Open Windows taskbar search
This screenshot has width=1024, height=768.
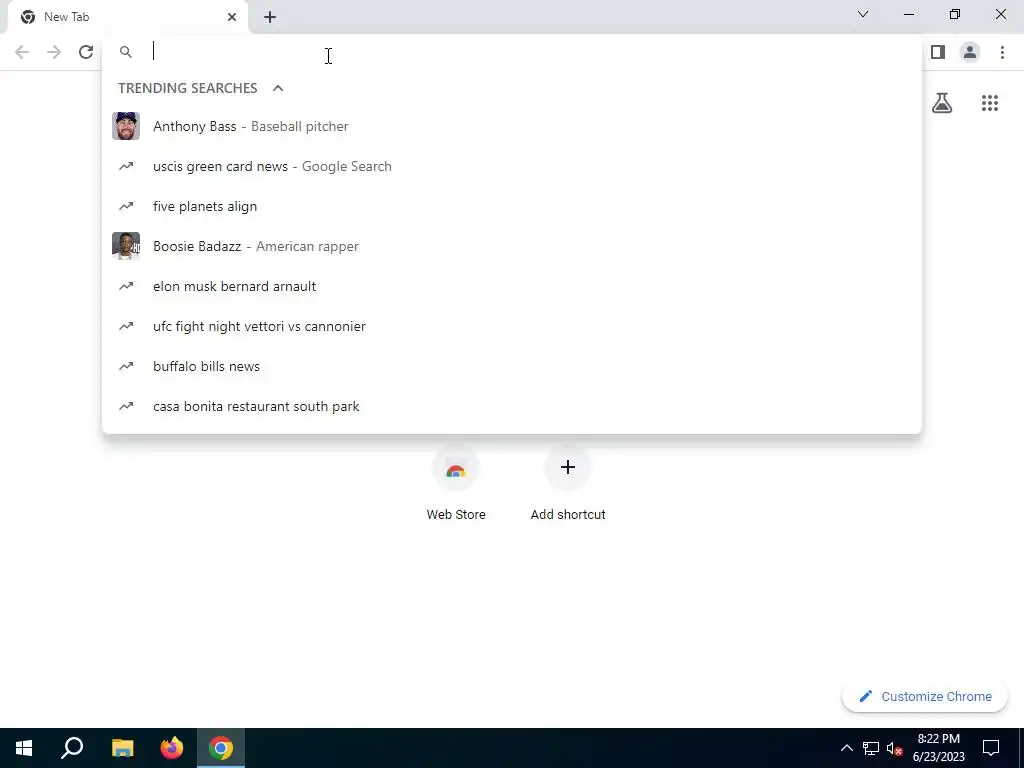point(72,748)
